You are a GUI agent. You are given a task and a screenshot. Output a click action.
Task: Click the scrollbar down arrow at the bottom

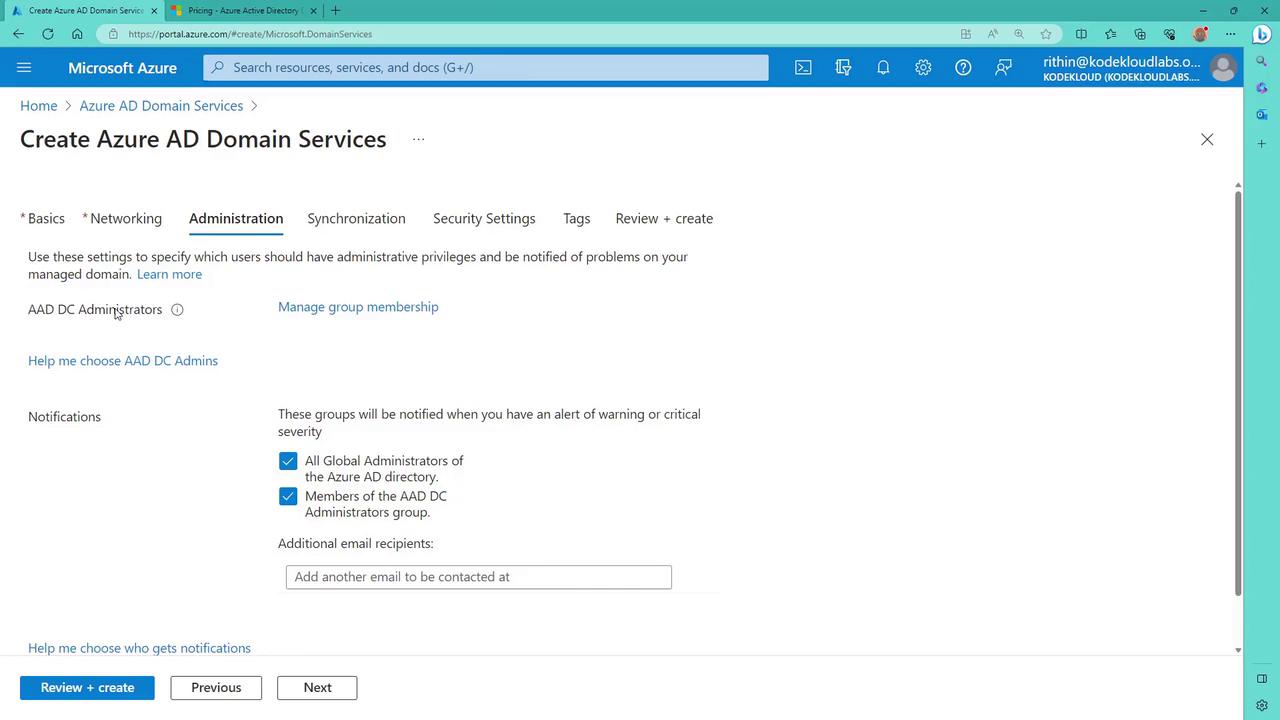click(1238, 650)
